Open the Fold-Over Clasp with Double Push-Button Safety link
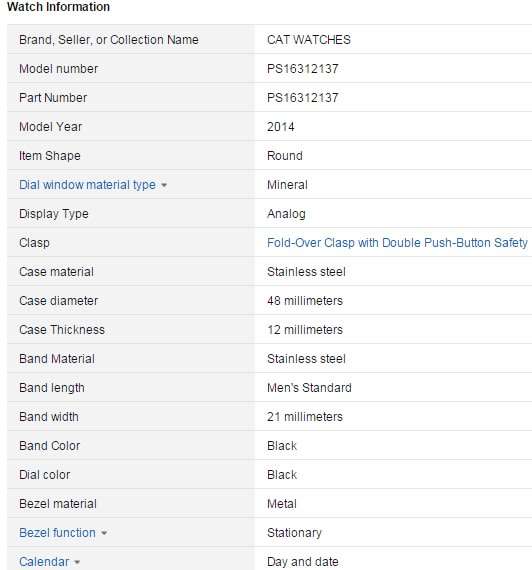 [397, 242]
